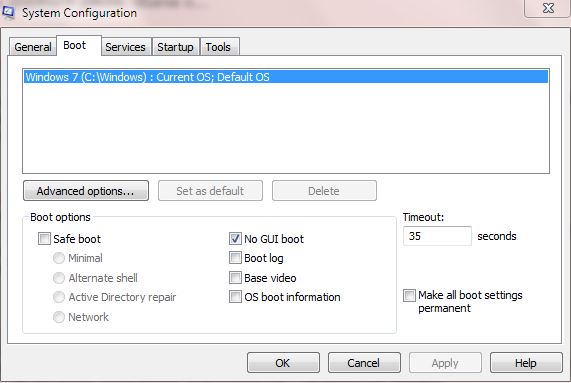571x383 pixels.
Task: Toggle Make all boot settings permanent
Action: click(409, 295)
